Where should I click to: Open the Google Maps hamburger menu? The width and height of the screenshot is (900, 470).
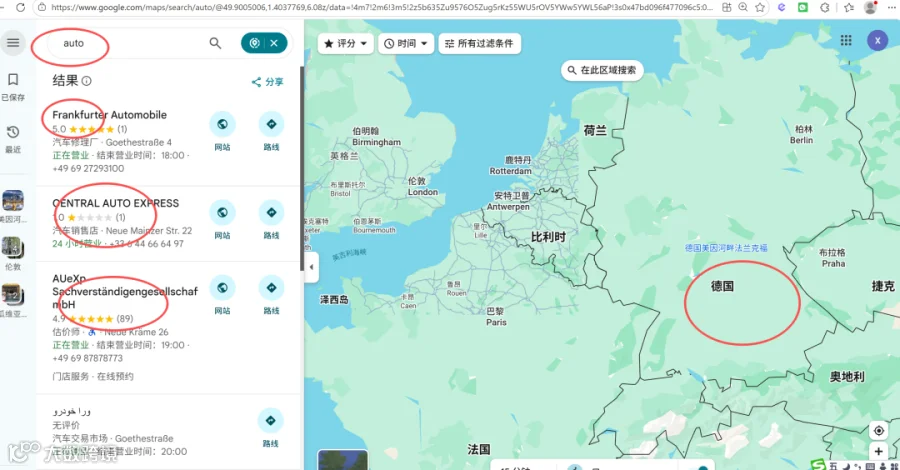[x=13, y=42]
